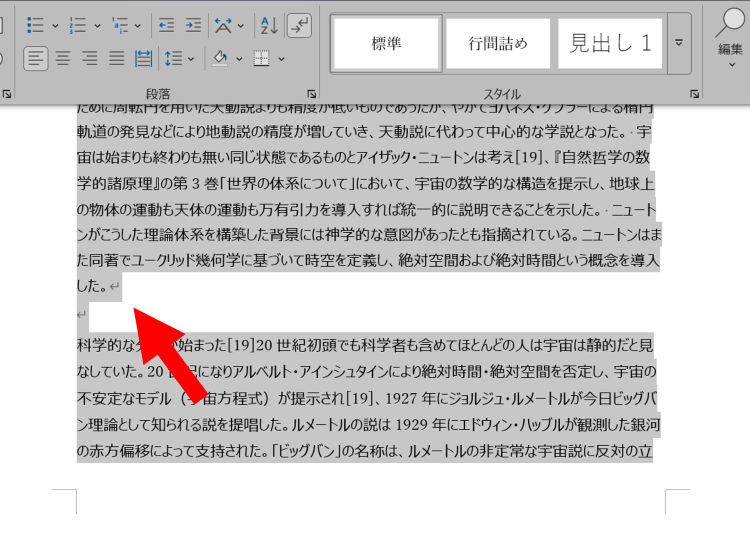Increase paragraph indent
Image resolution: width=750 pixels, height=548 pixels.
pyautogui.click(x=193, y=25)
